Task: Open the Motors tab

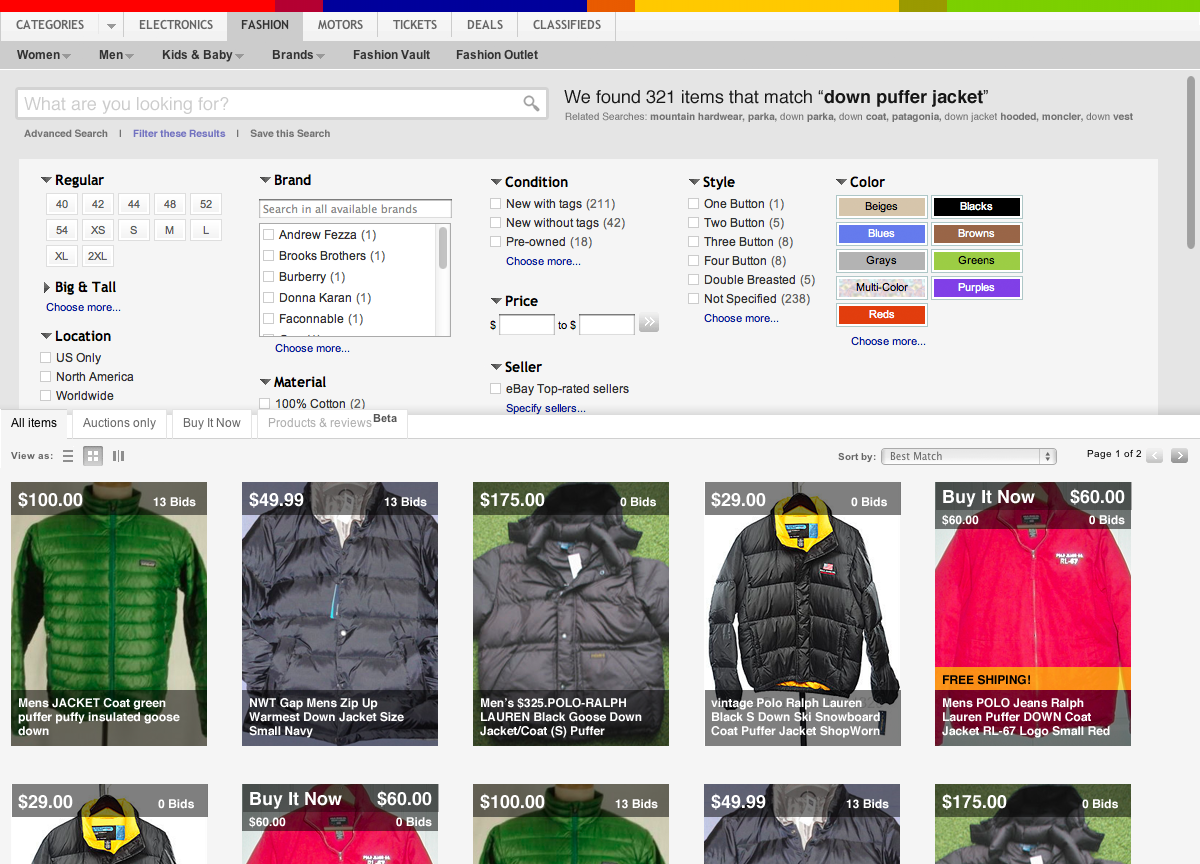Action: click(340, 25)
